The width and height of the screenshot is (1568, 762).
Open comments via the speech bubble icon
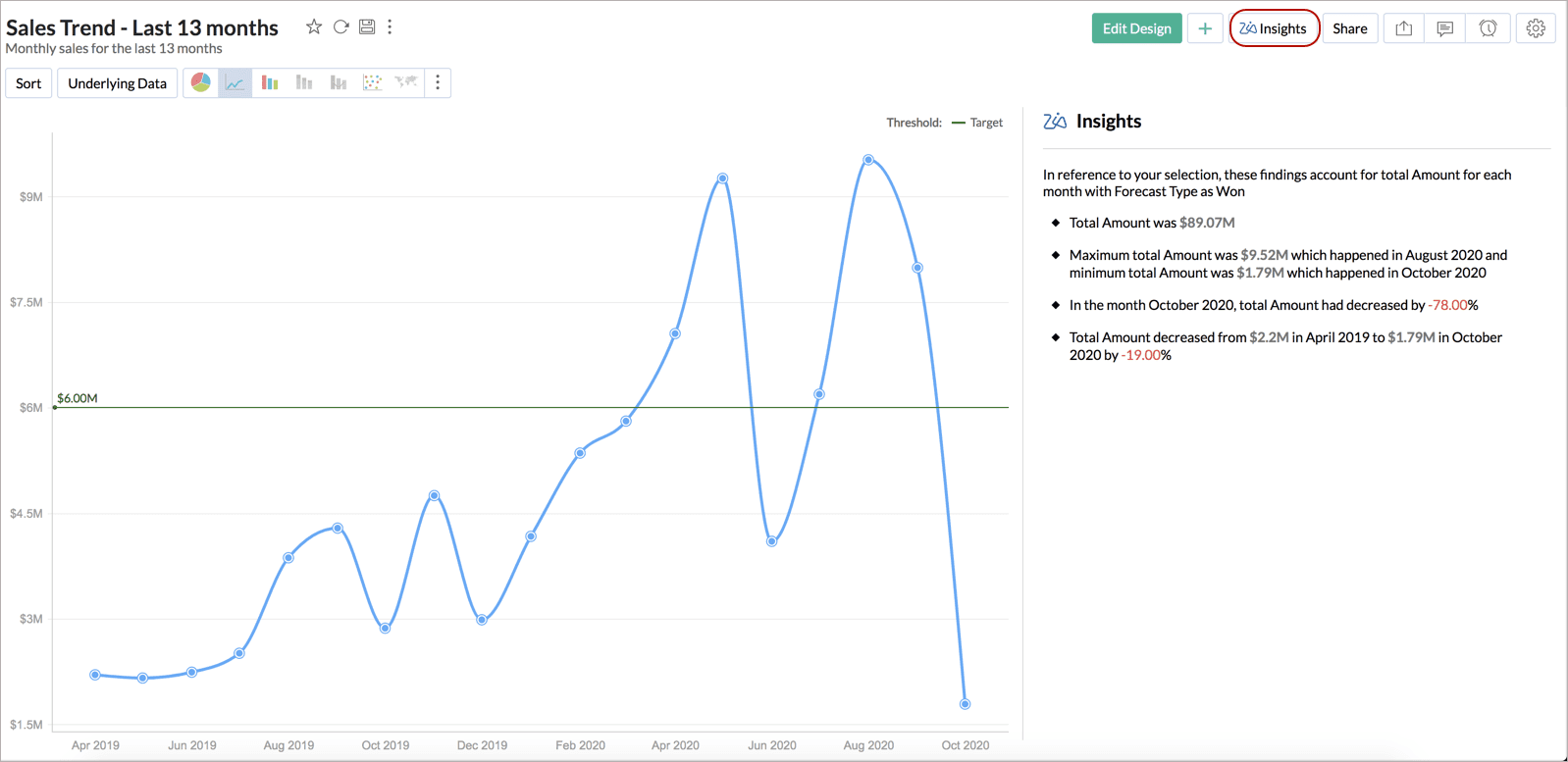[x=1445, y=28]
